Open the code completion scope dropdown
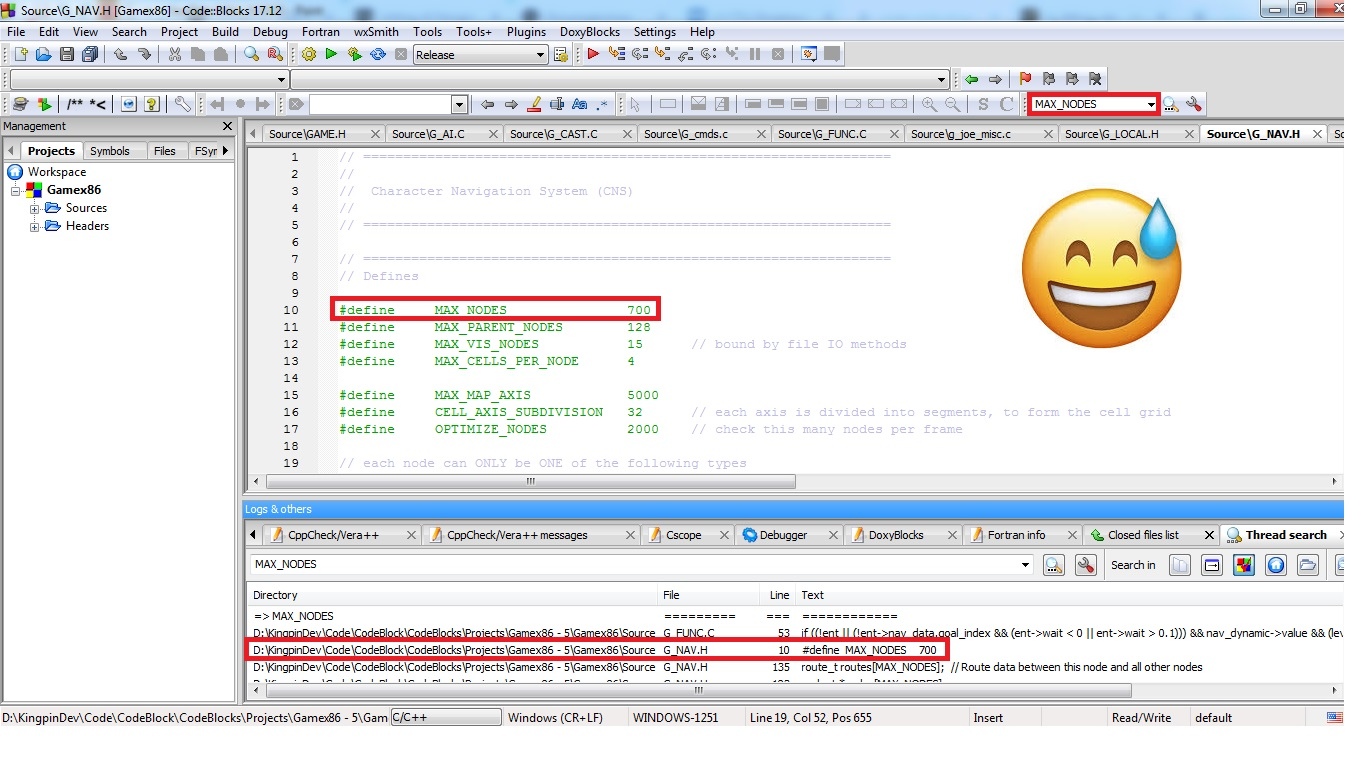 click(281, 79)
